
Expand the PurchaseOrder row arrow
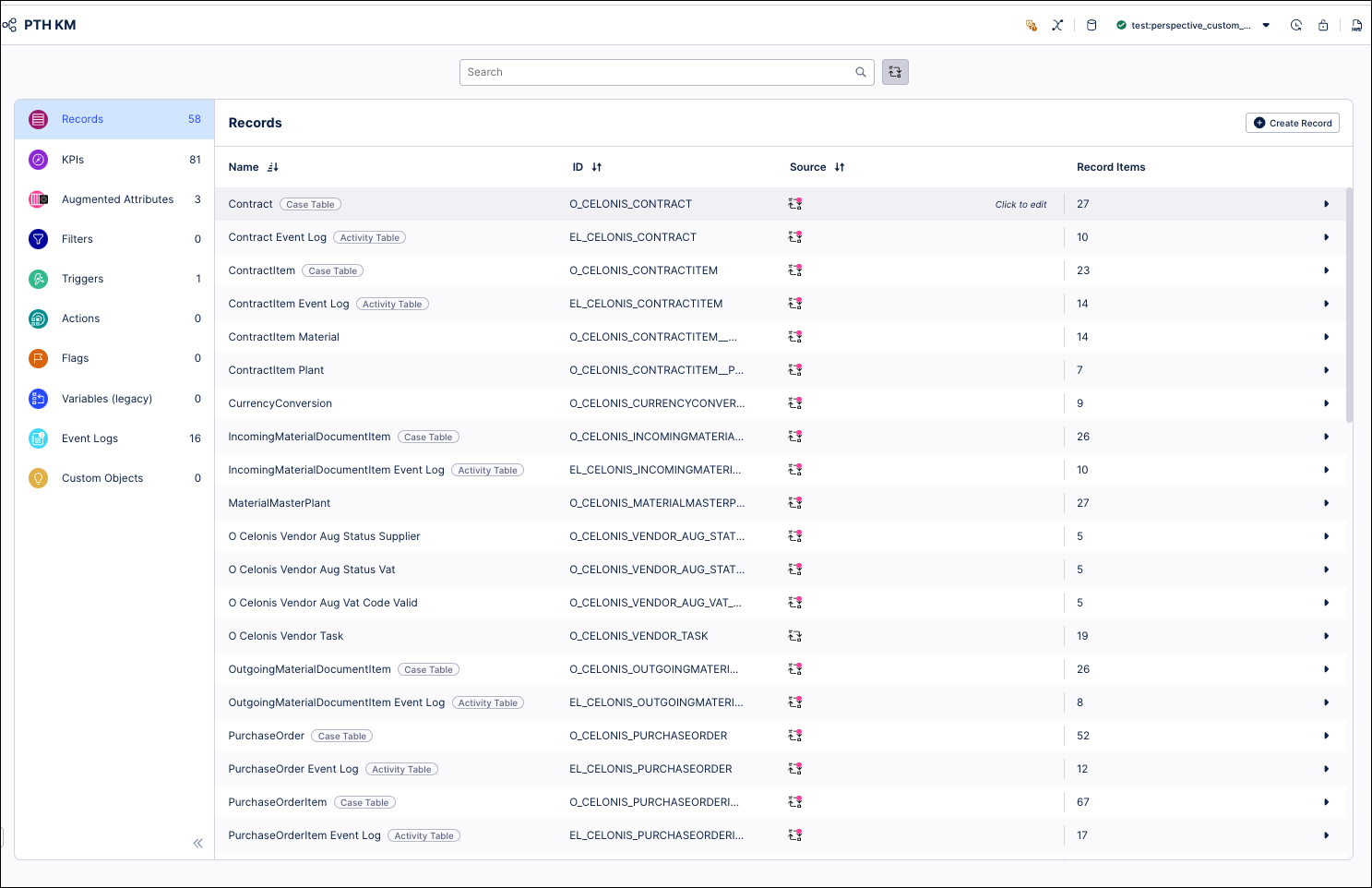click(1326, 736)
